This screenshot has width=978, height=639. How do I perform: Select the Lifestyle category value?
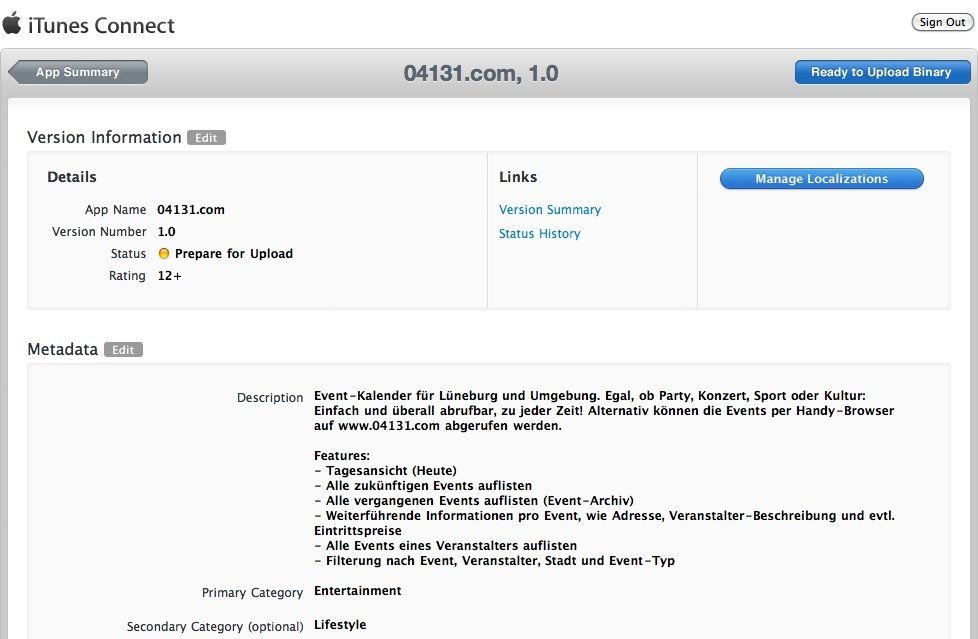[340, 625]
